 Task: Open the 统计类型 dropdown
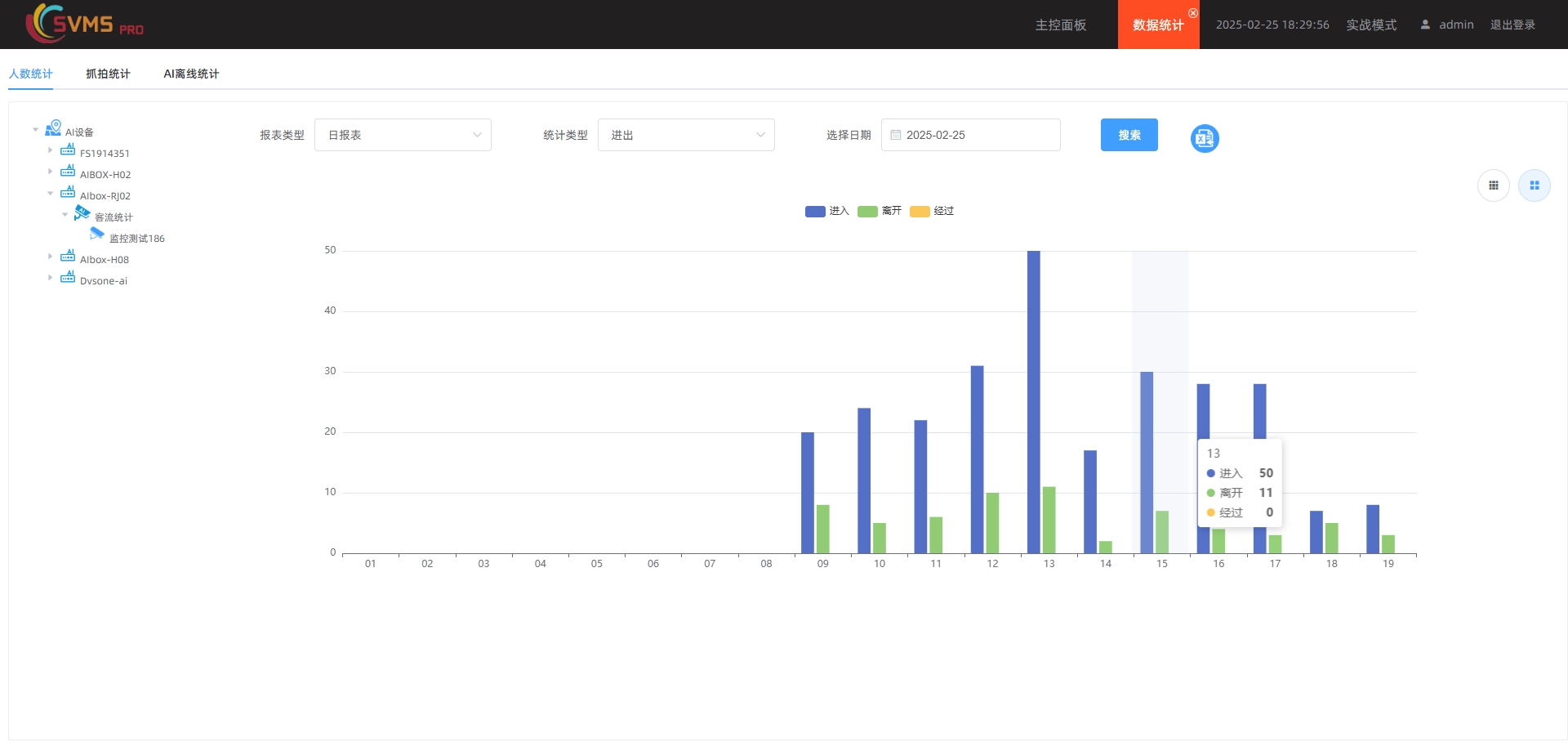point(686,135)
